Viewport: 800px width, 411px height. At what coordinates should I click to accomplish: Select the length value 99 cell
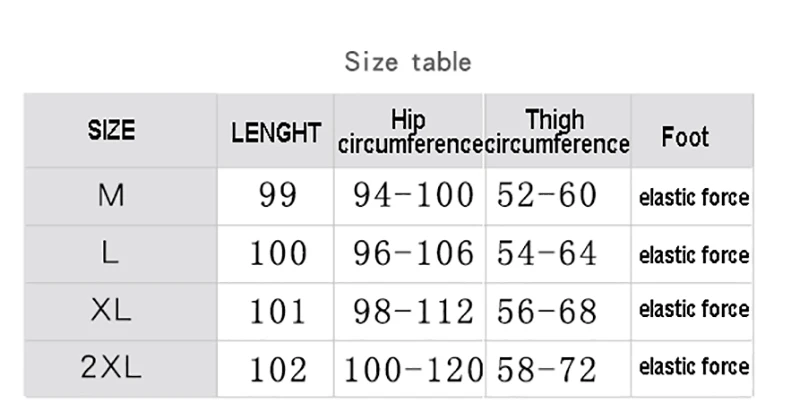[278, 196]
